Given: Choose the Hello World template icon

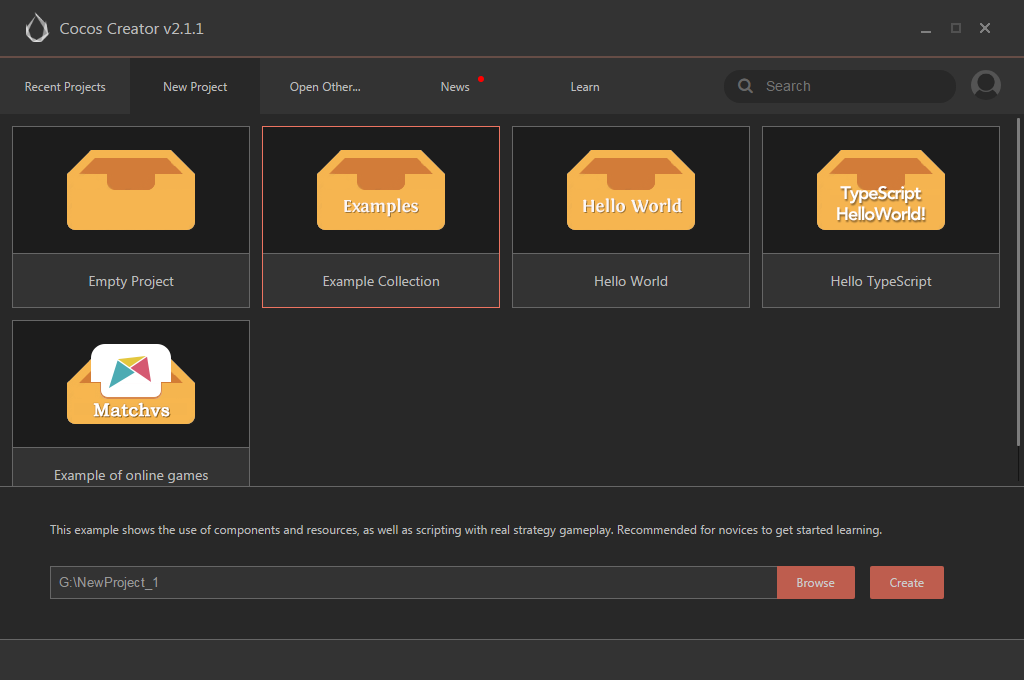Looking at the screenshot, I should point(631,189).
